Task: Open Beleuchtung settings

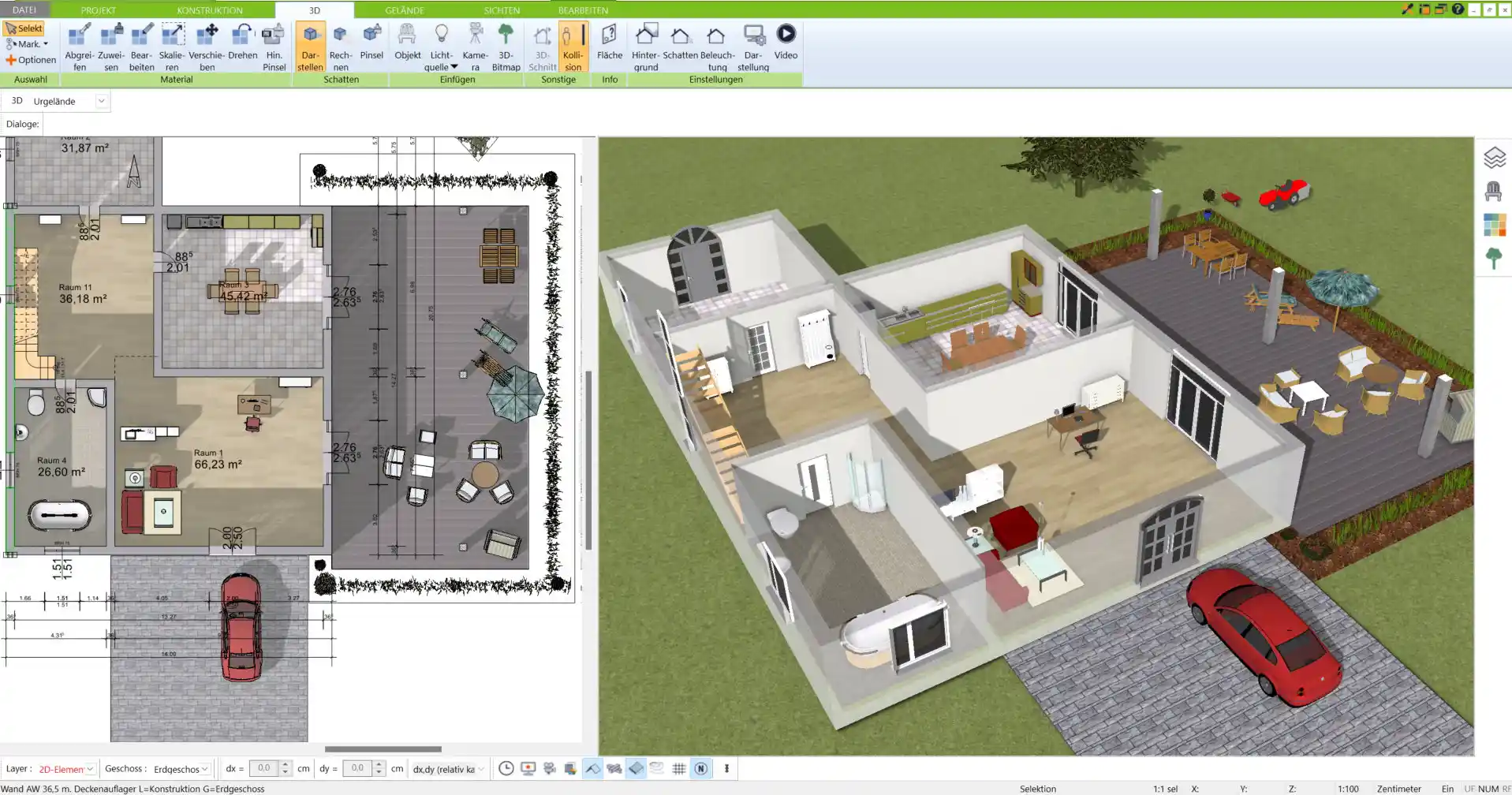Action: coord(717,47)
